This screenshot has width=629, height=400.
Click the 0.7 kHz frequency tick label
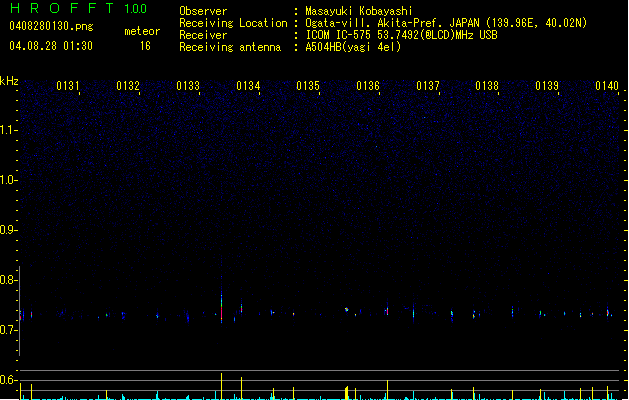click(8, 329)
